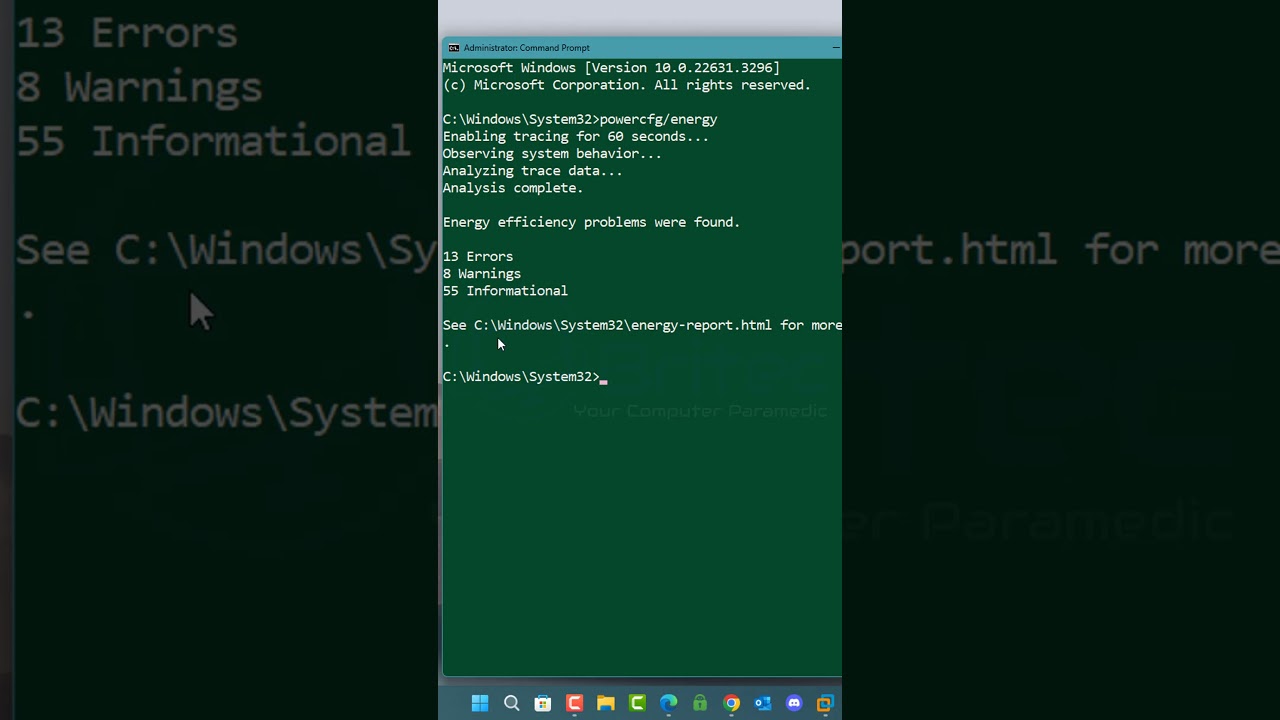Click 'Analyzing trace data...' line
This screenshot has height=720, width=1280.
tap(533, 171)
